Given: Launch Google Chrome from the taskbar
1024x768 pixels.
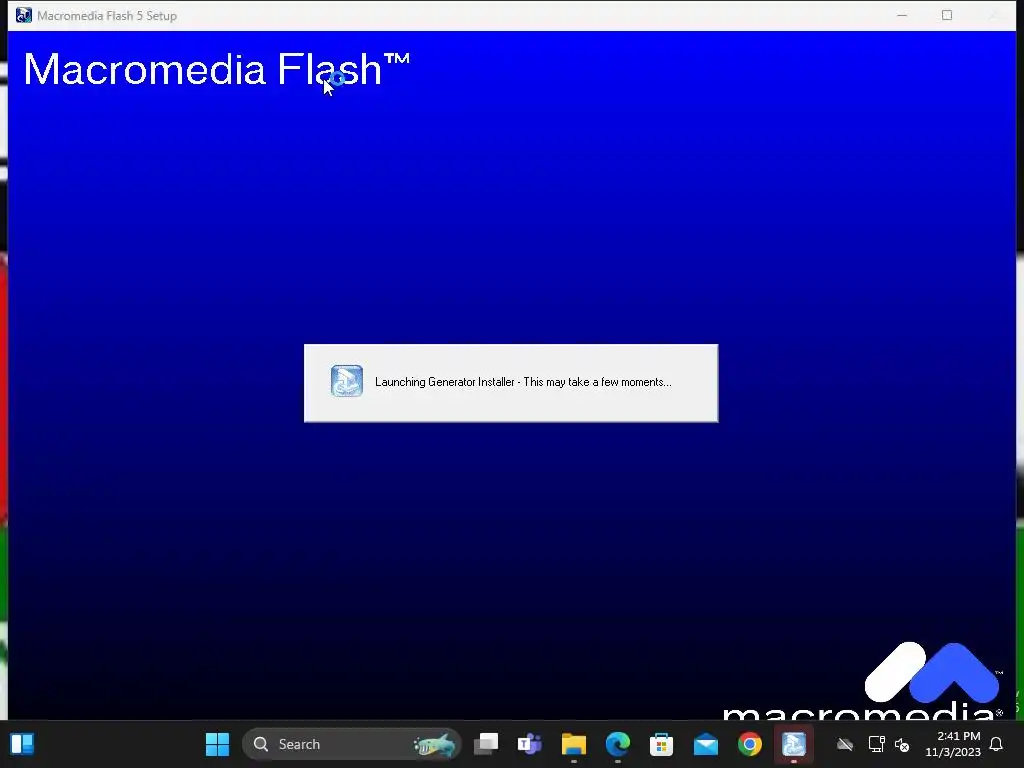Looking at the screenshot, I should (x=750, y=744).
